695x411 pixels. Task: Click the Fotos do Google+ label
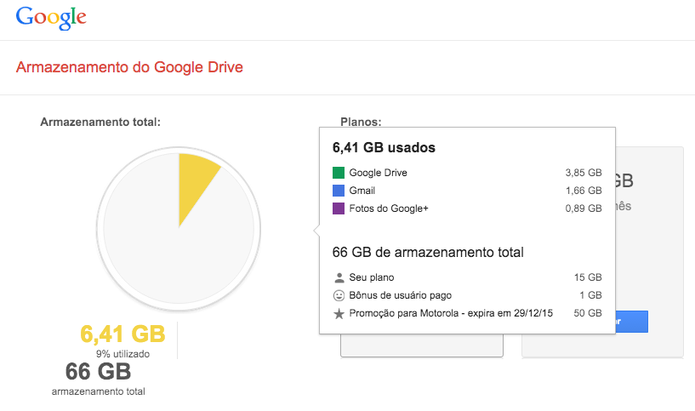click(389, 208)
